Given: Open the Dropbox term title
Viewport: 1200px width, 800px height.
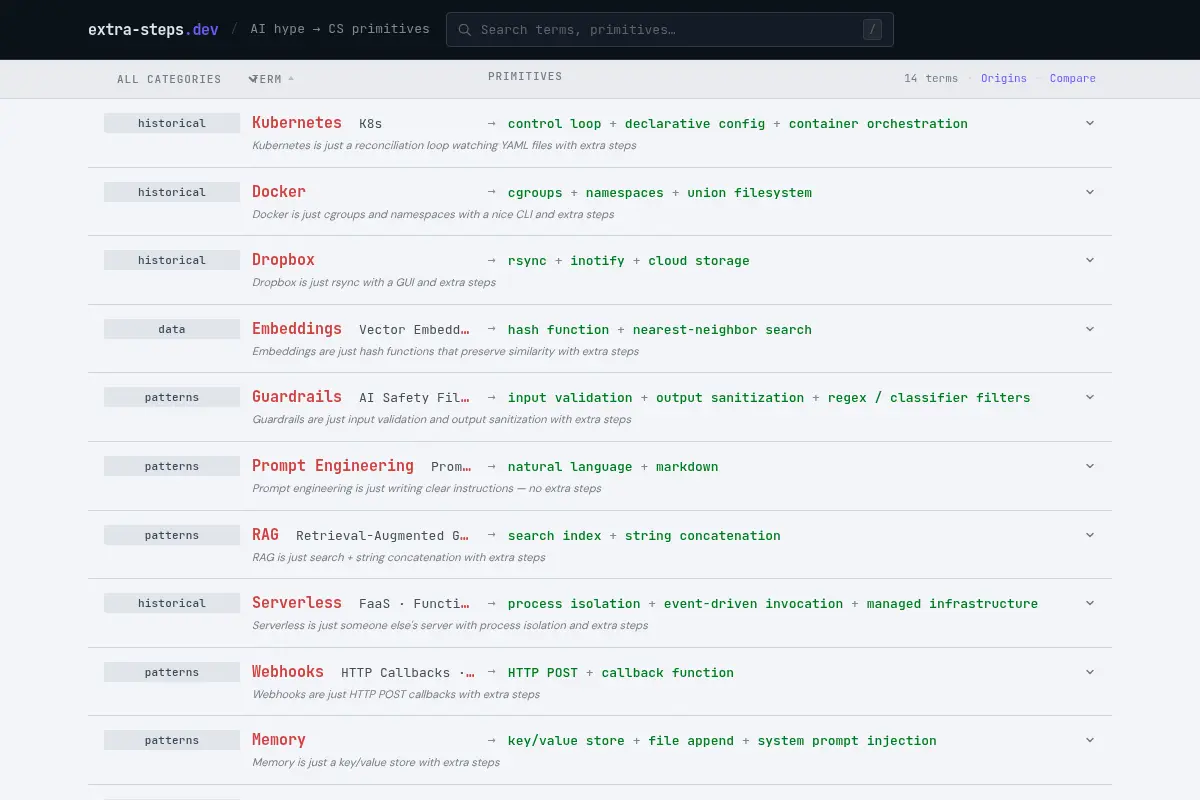Looking at the screenshot, I should (283, 260).
